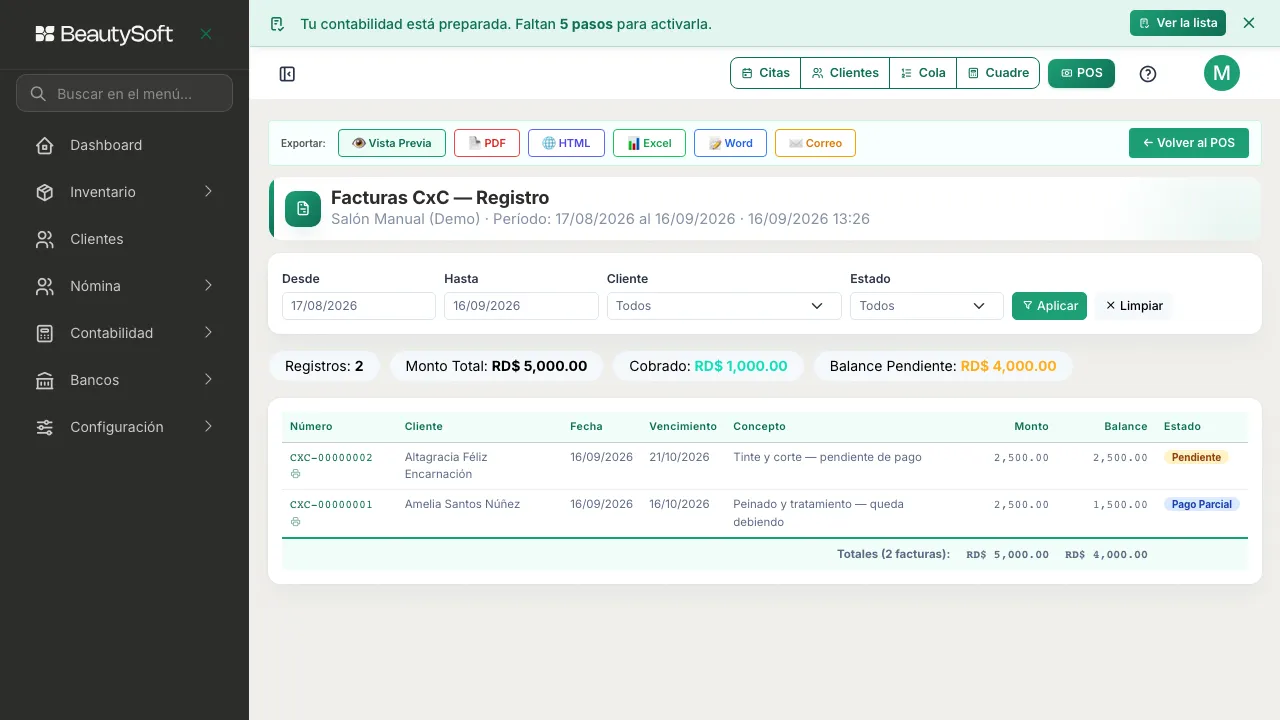Image resolution: width=1280 pixels, height=720 pixels.
Task: Click the Inventario box icon
Action: click(x=45, y=192)
